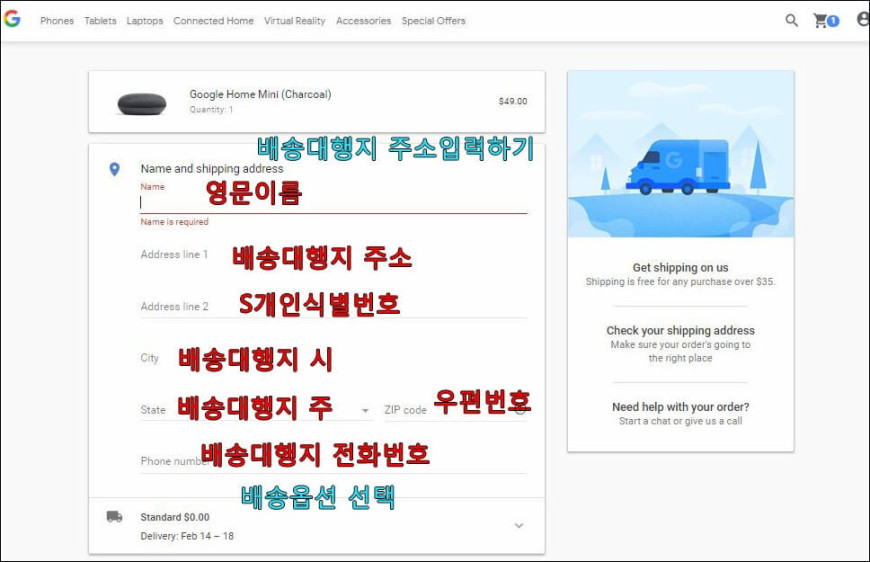Click the Google Home Mini (Charcoal) title
Viewport: 870px width, 562px height.
[260, 94]
